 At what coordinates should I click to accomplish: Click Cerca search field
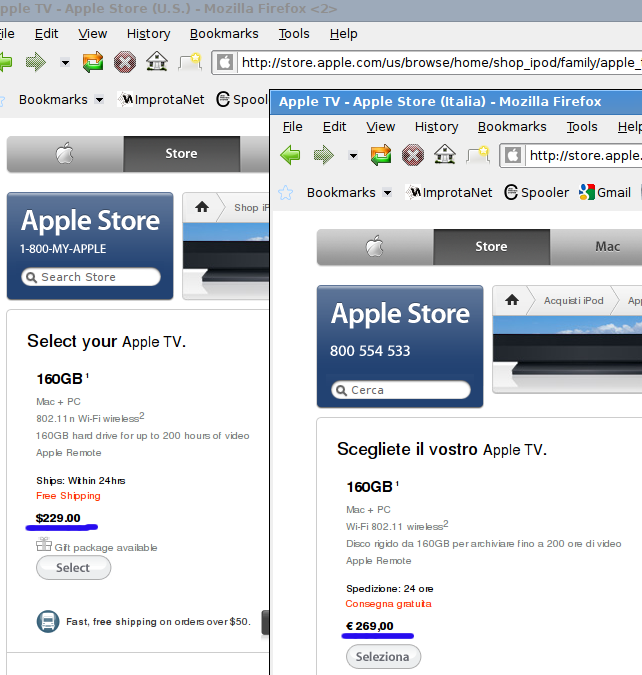401,390
